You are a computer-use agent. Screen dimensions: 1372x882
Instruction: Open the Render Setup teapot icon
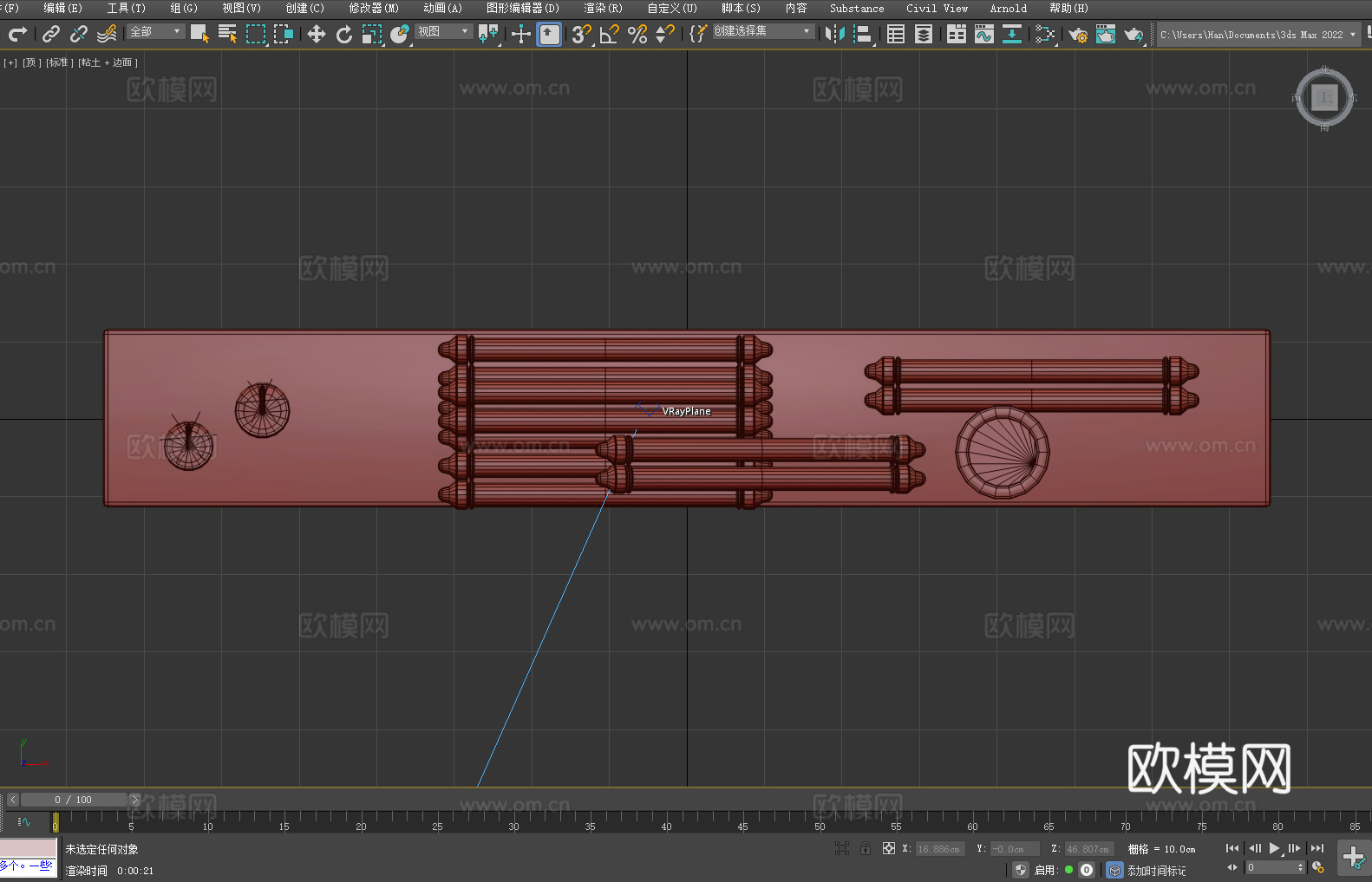pos(1078,34)
